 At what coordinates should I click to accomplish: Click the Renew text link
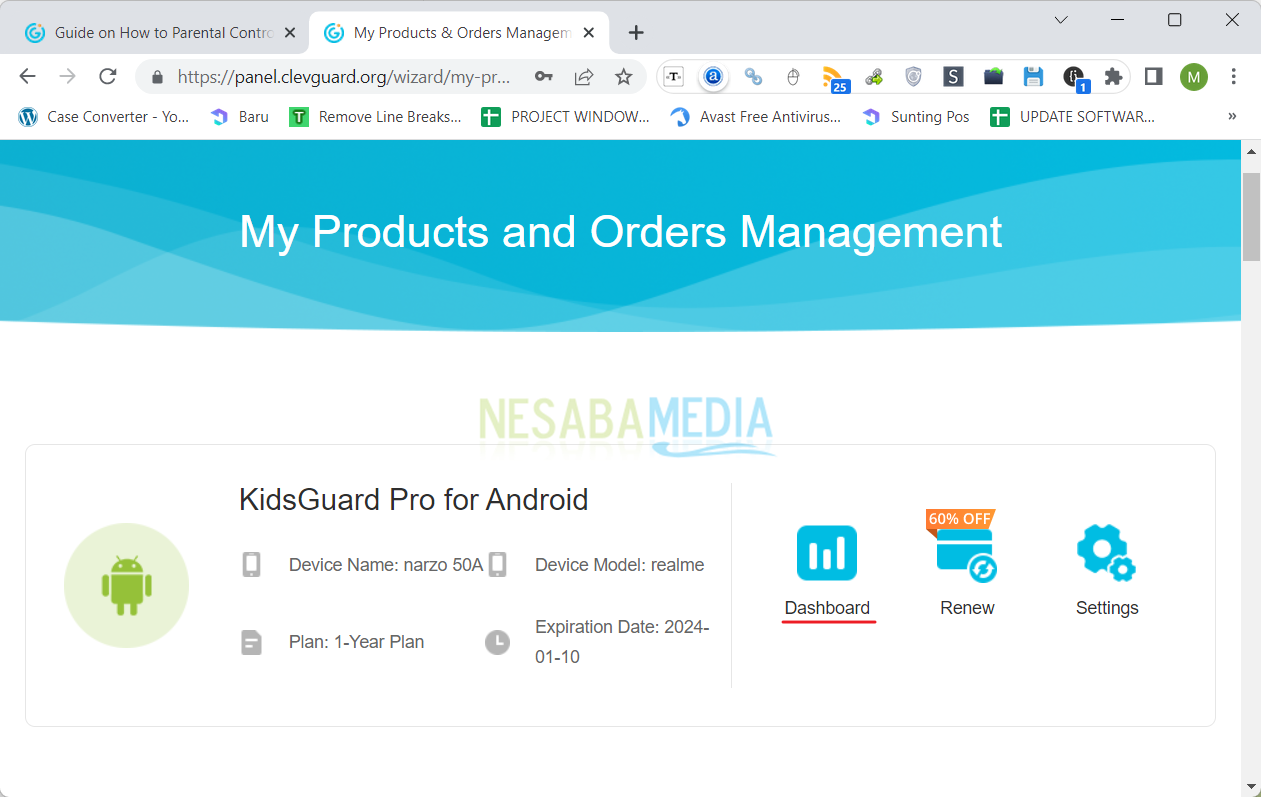point(967,608)
